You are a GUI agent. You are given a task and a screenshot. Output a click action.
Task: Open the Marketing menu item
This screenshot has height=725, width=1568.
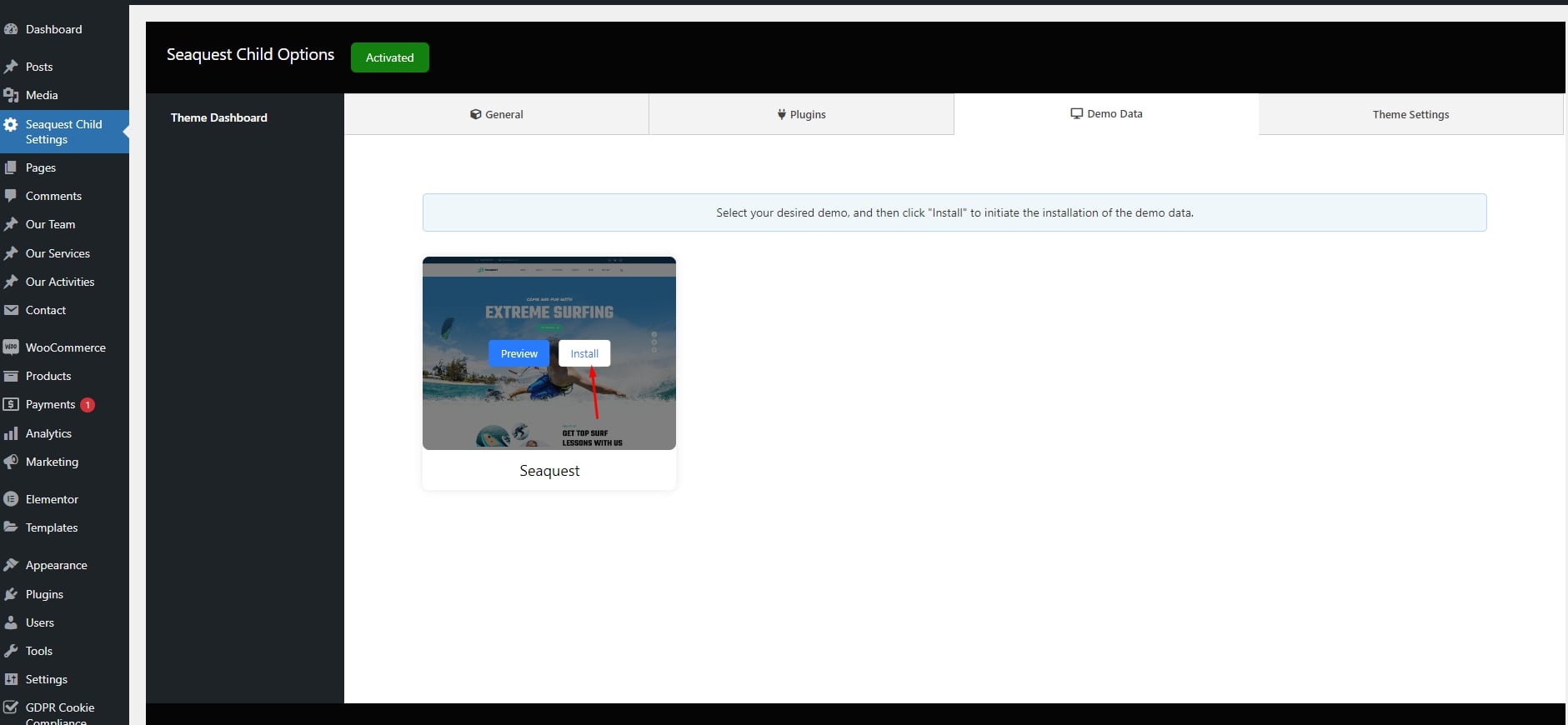64,462
